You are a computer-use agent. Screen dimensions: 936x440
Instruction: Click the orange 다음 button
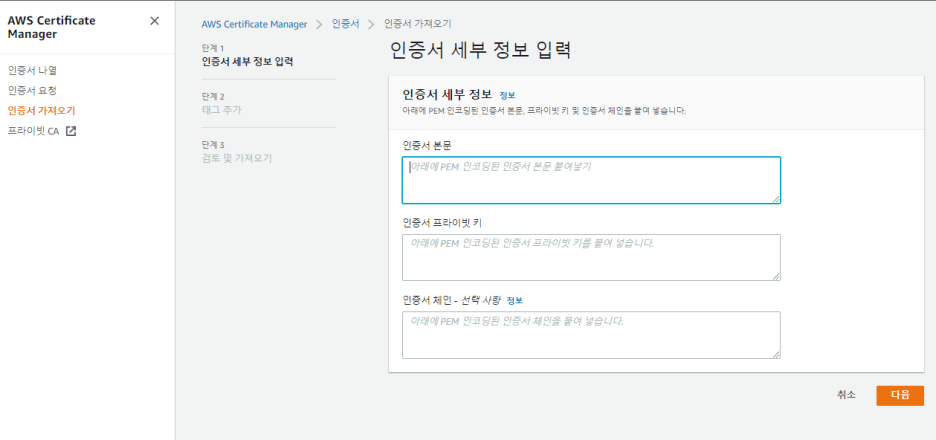coord(899,395)
